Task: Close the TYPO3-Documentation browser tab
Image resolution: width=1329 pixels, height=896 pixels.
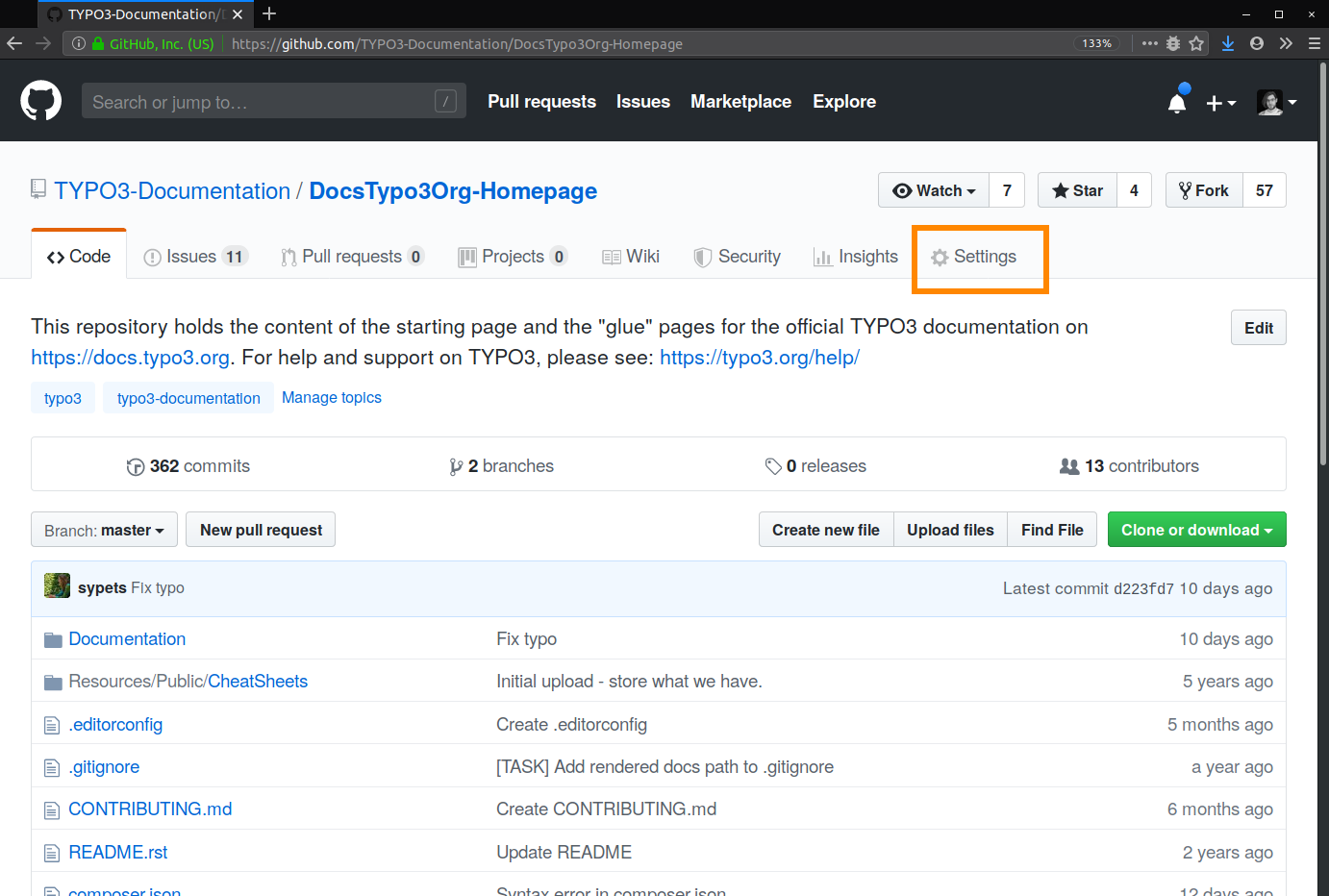Action: 238,14
